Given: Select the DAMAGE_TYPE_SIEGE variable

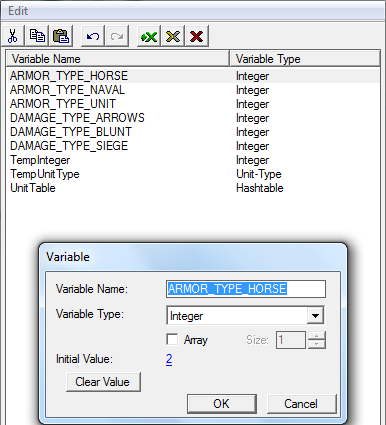Looking at the screenshot, I should 69,146.
